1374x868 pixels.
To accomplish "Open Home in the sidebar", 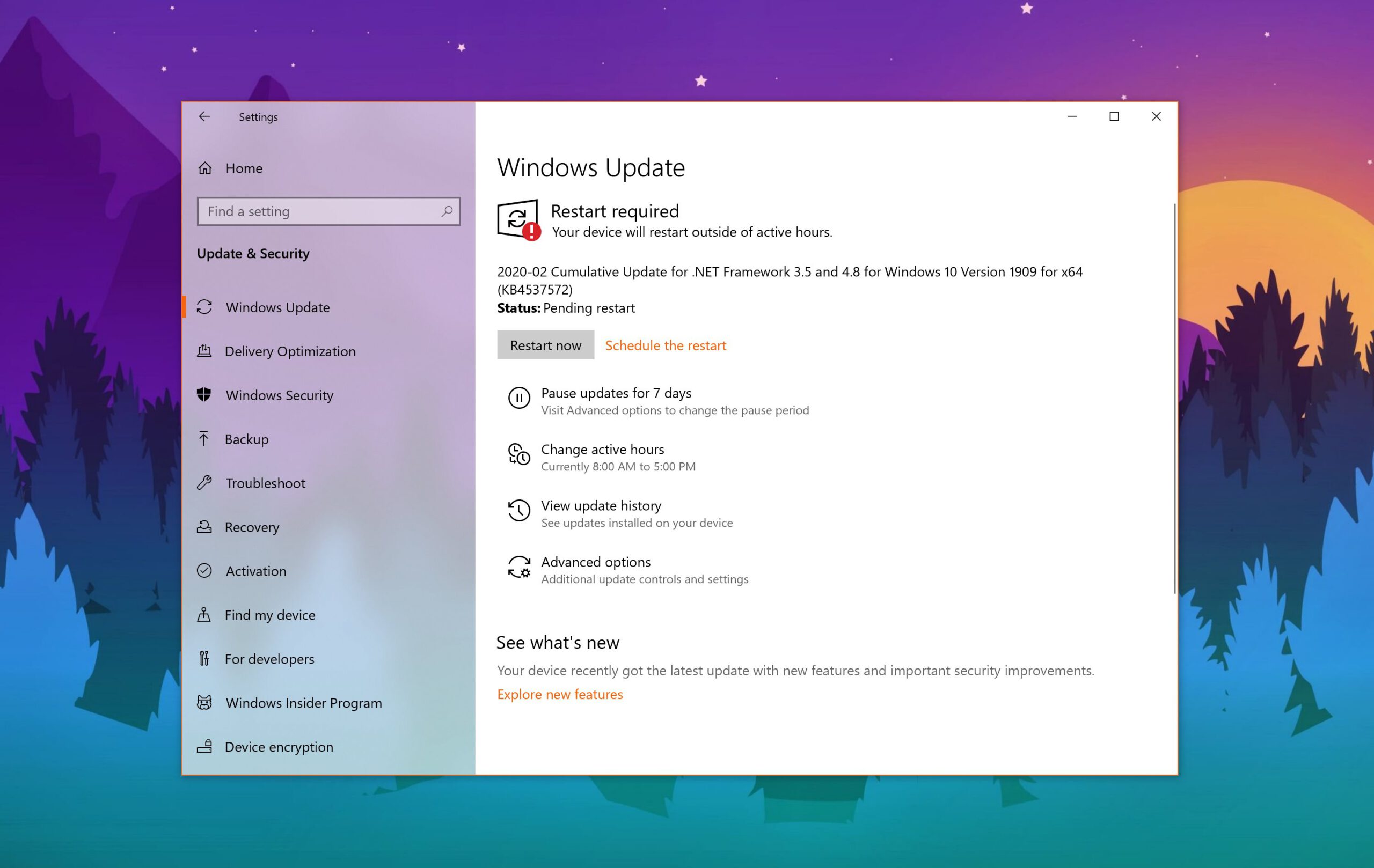I will [328, 168].
